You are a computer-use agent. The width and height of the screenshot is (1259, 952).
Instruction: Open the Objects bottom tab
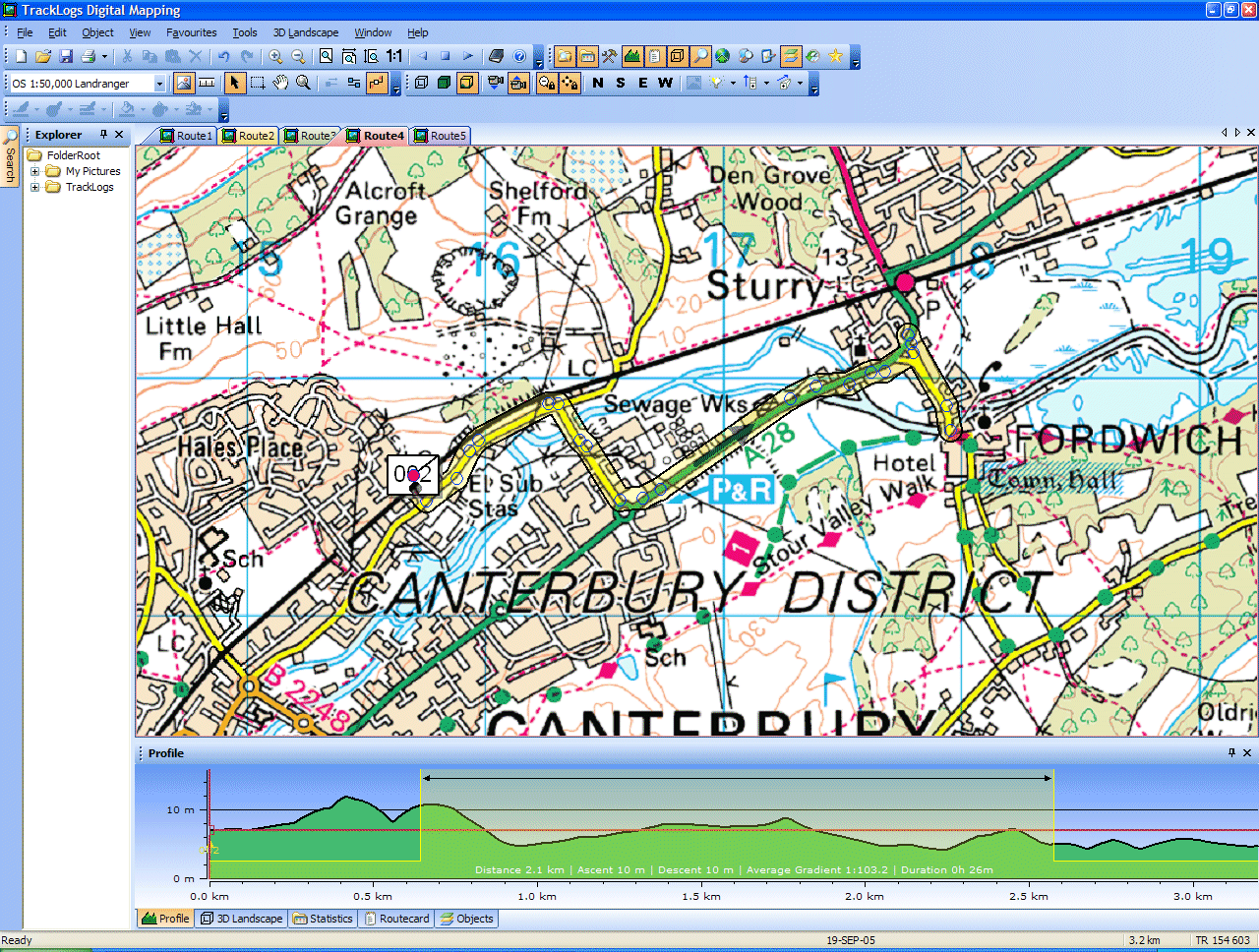pos(467,919)
